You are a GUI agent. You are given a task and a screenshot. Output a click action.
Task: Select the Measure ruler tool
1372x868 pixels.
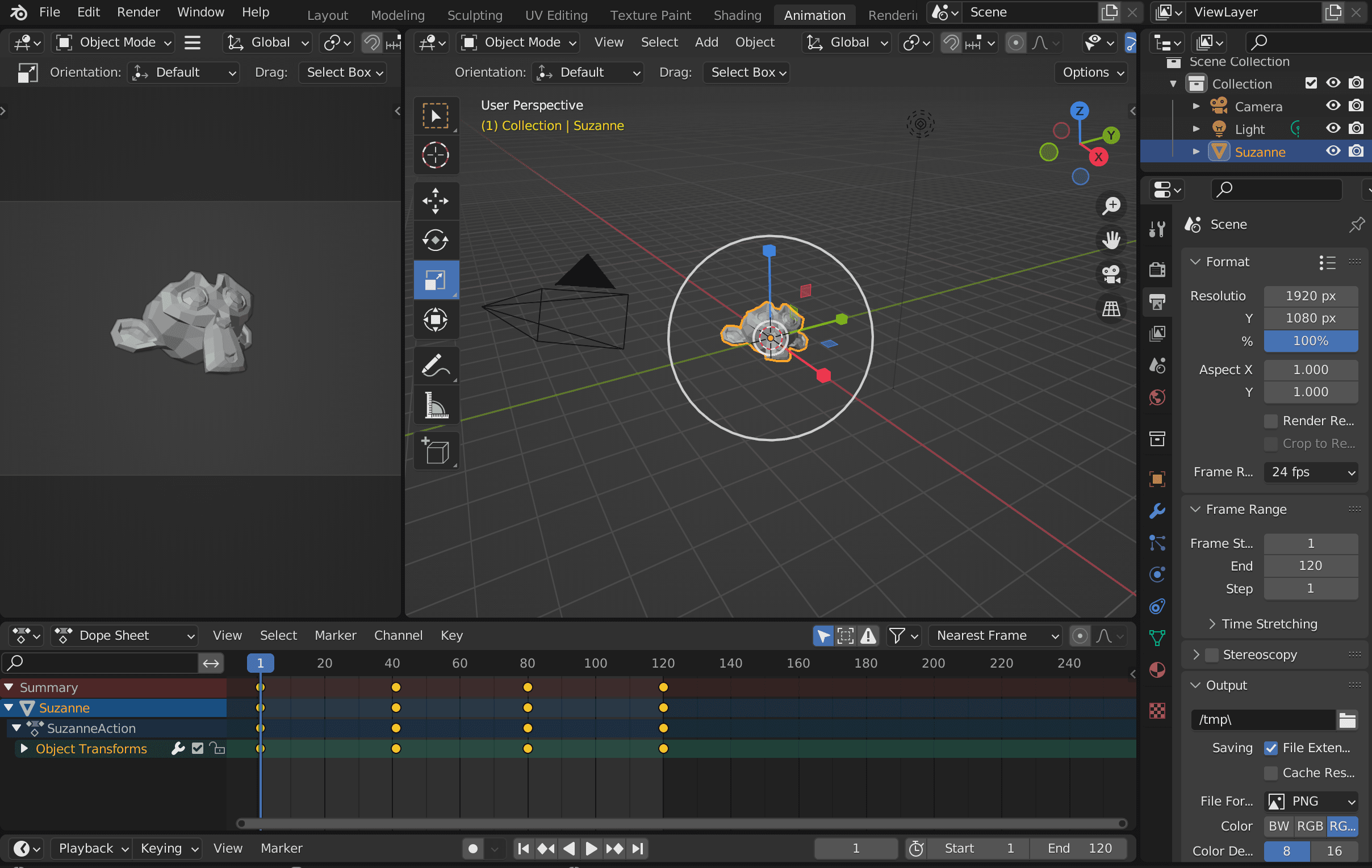pos(436,405)
